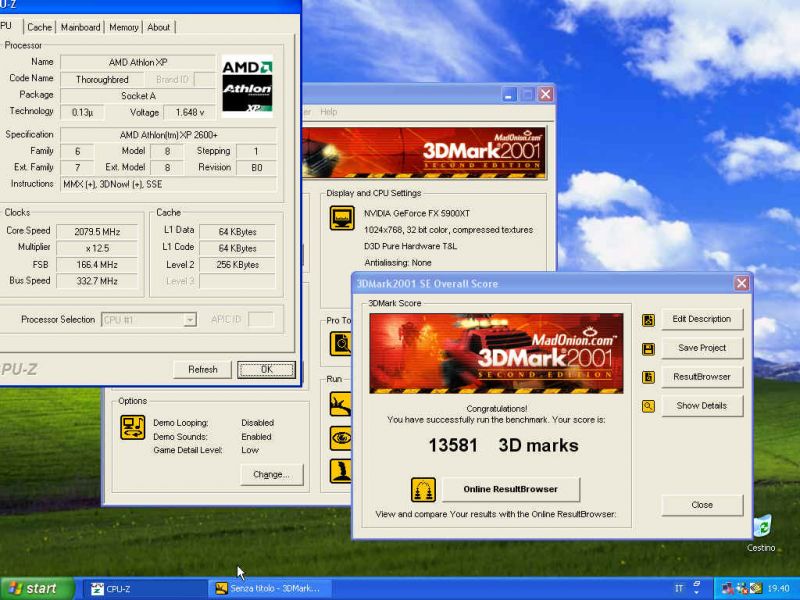Click the Specification field AMD Athlon(tm) XP 2600+
The image size is (800, 600).
(168, 135)
